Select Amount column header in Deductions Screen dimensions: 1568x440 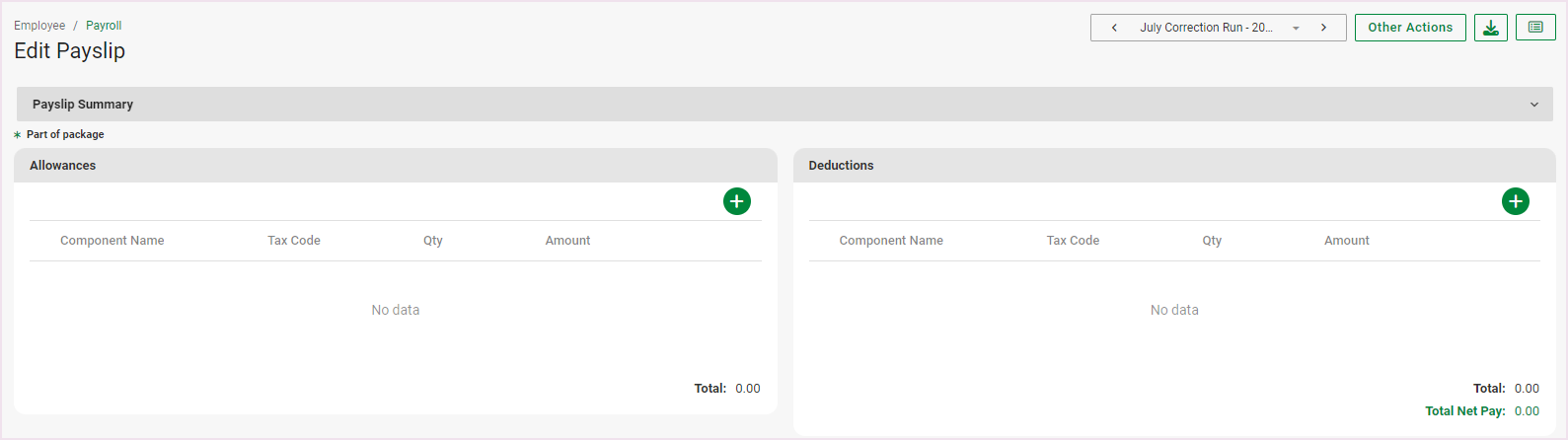click(x=1346, y=241)
